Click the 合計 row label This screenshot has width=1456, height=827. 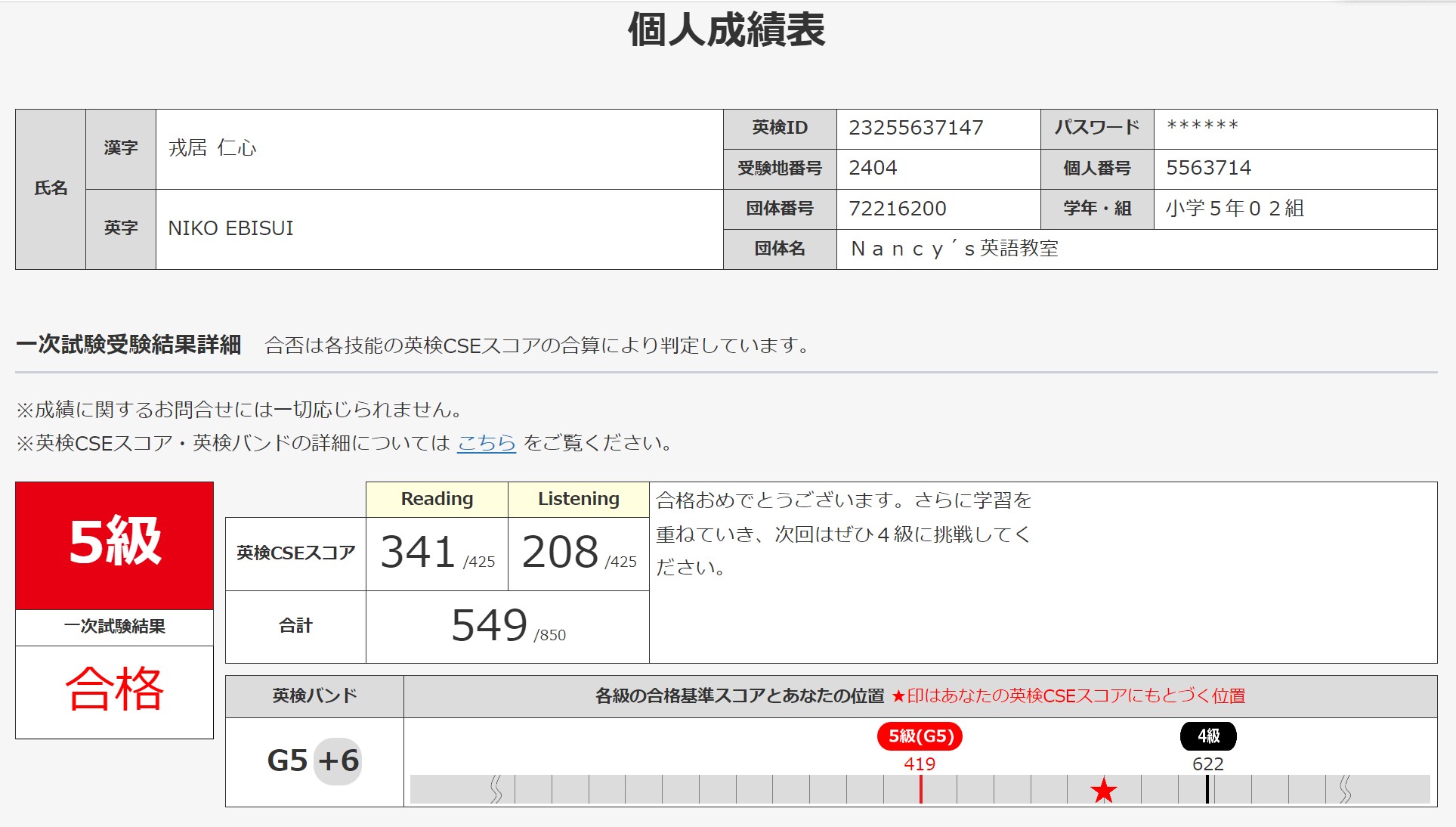click(295, 626)
